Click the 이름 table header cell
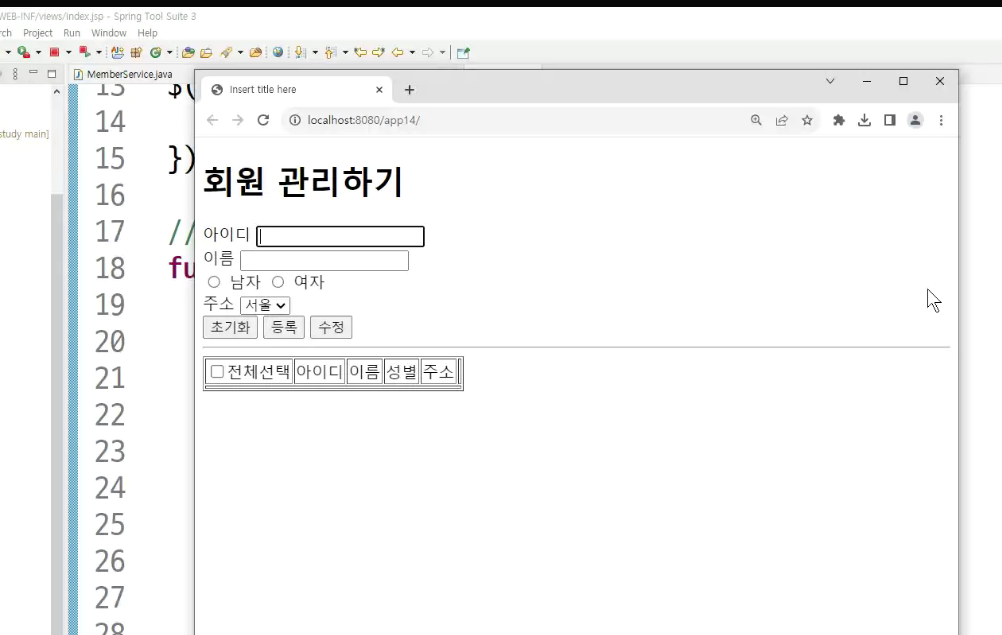 click(364, 372)
